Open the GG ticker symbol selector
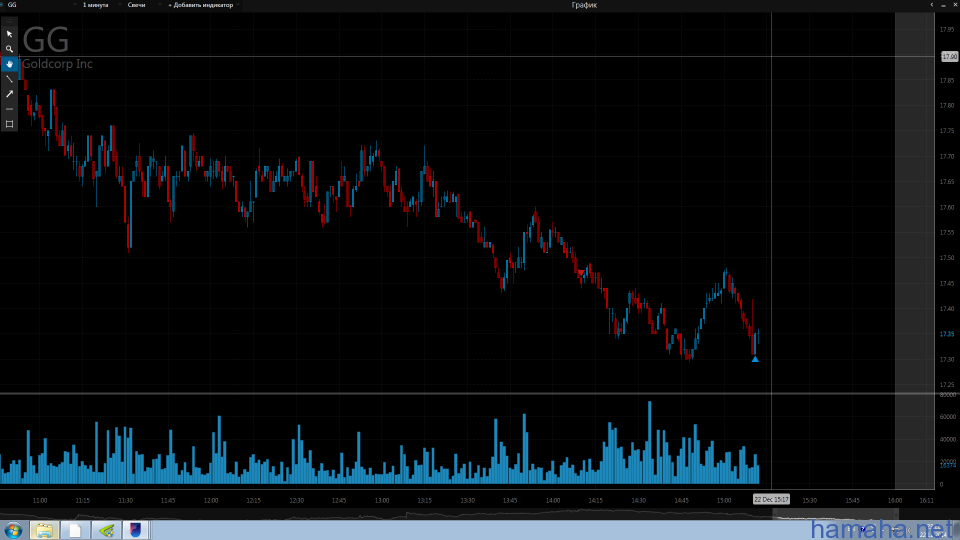960x540 pixels. [x=12, y=5]
